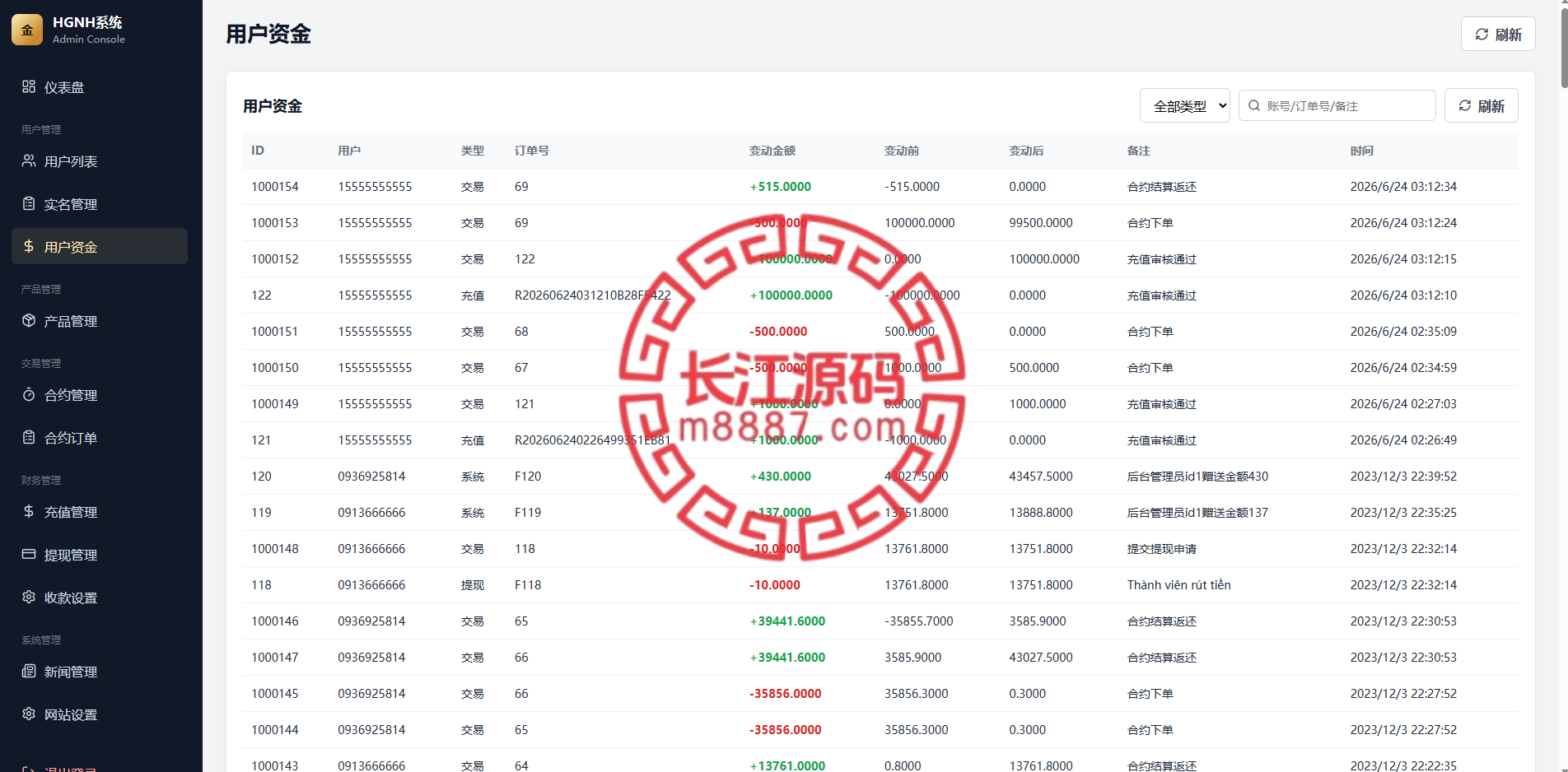Click the ID cell 121

pos(261,440)
